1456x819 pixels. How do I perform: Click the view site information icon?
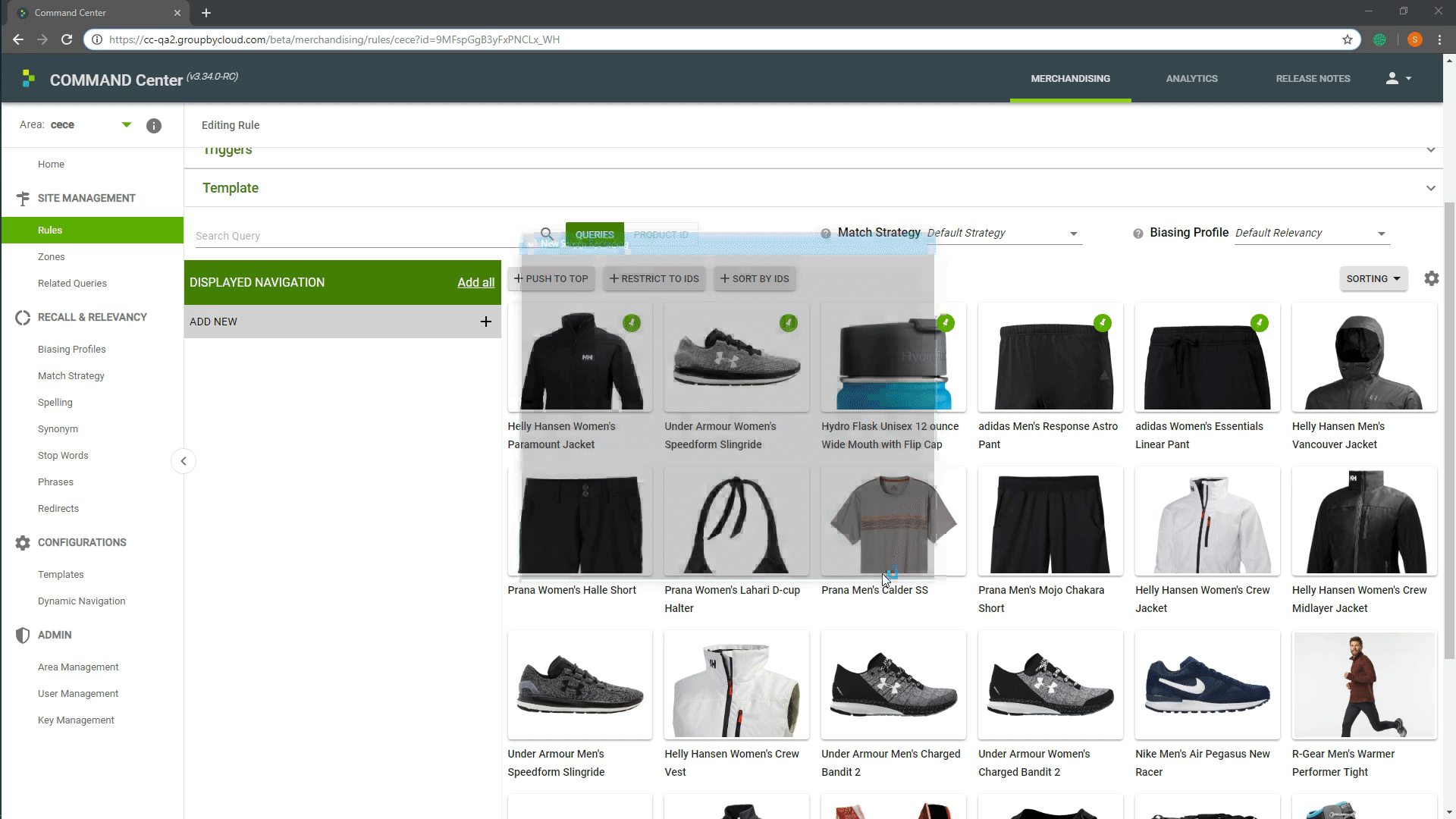pyautogui.click(x=96, y=39)
